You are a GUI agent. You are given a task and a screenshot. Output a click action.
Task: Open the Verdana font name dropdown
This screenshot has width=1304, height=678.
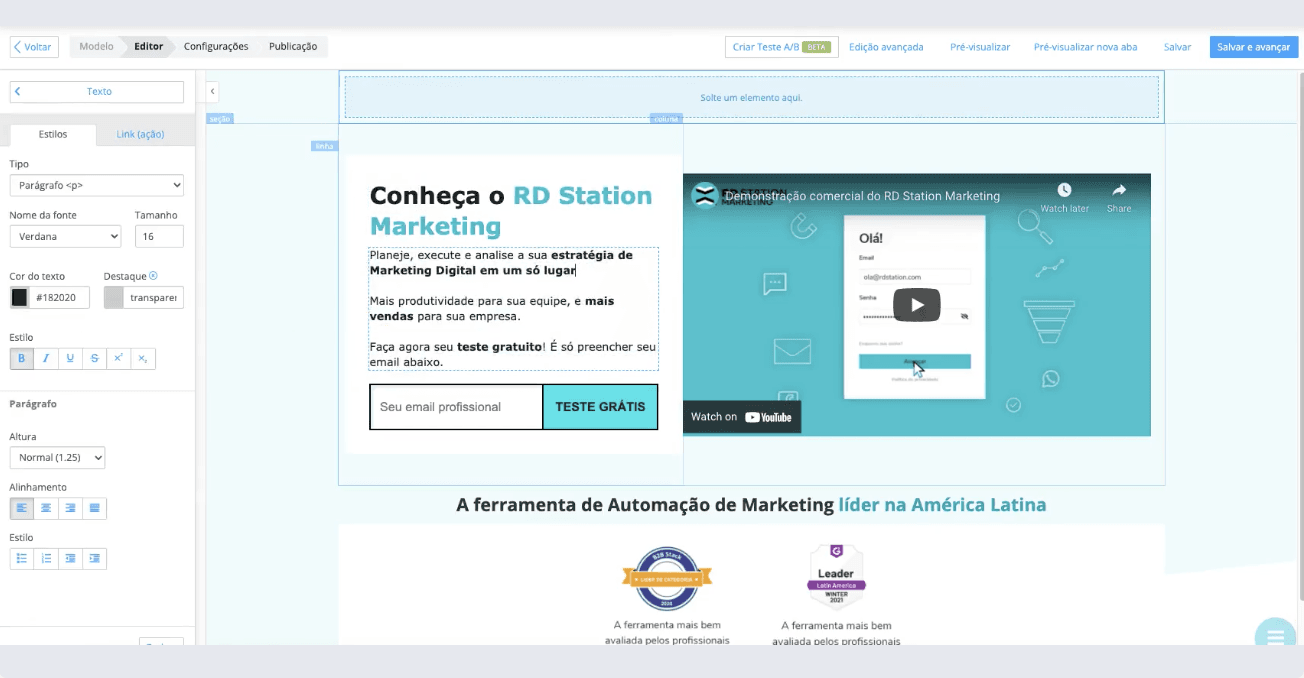(65, 236)
